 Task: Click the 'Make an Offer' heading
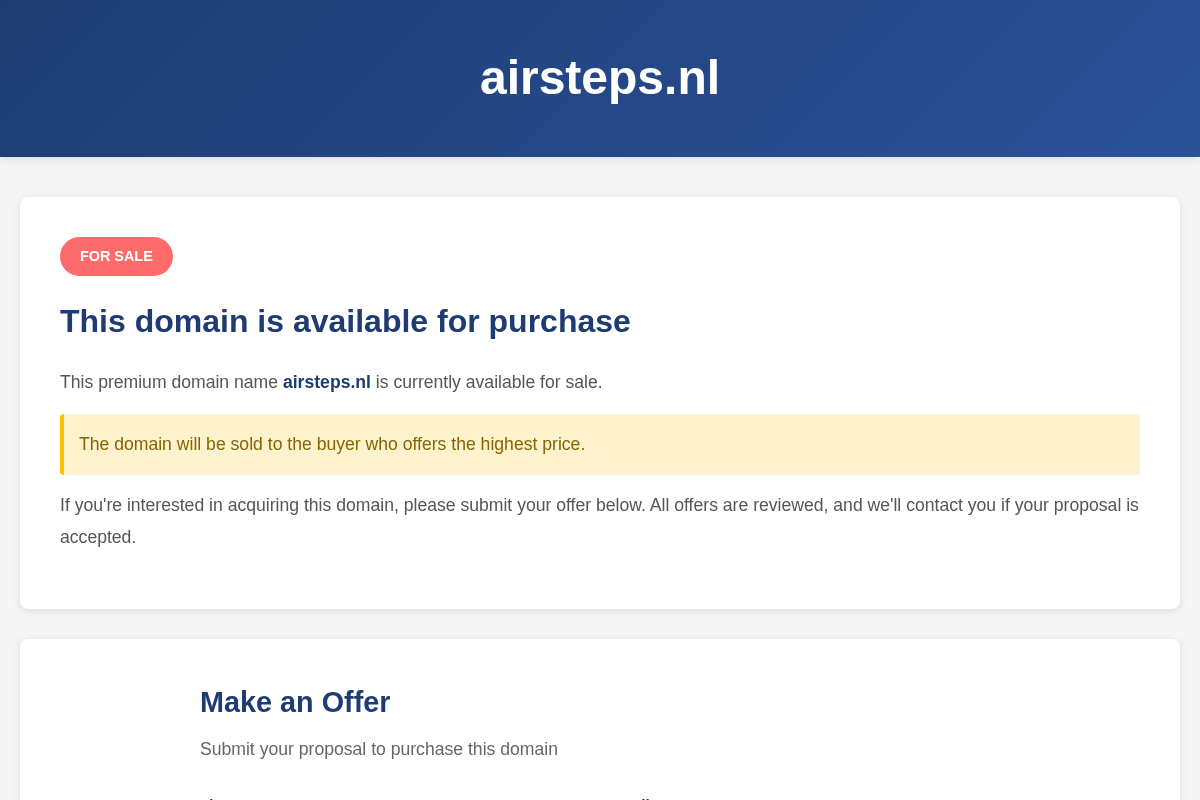pyautogui.click(x=295, y=702)
